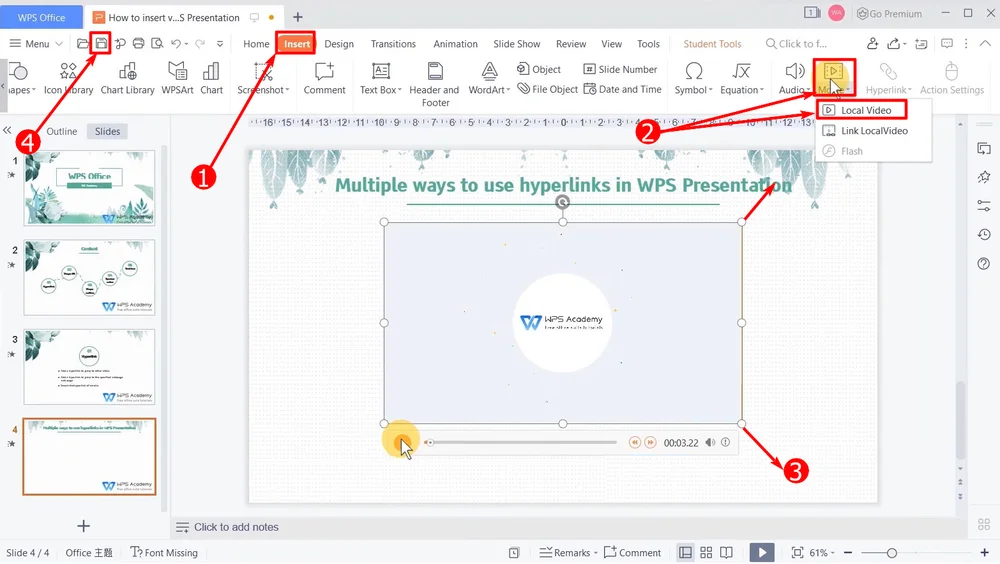This screenshot has width=1000, height=564.
Task: Open the Menu dropdown
Action: coord(37,44)
